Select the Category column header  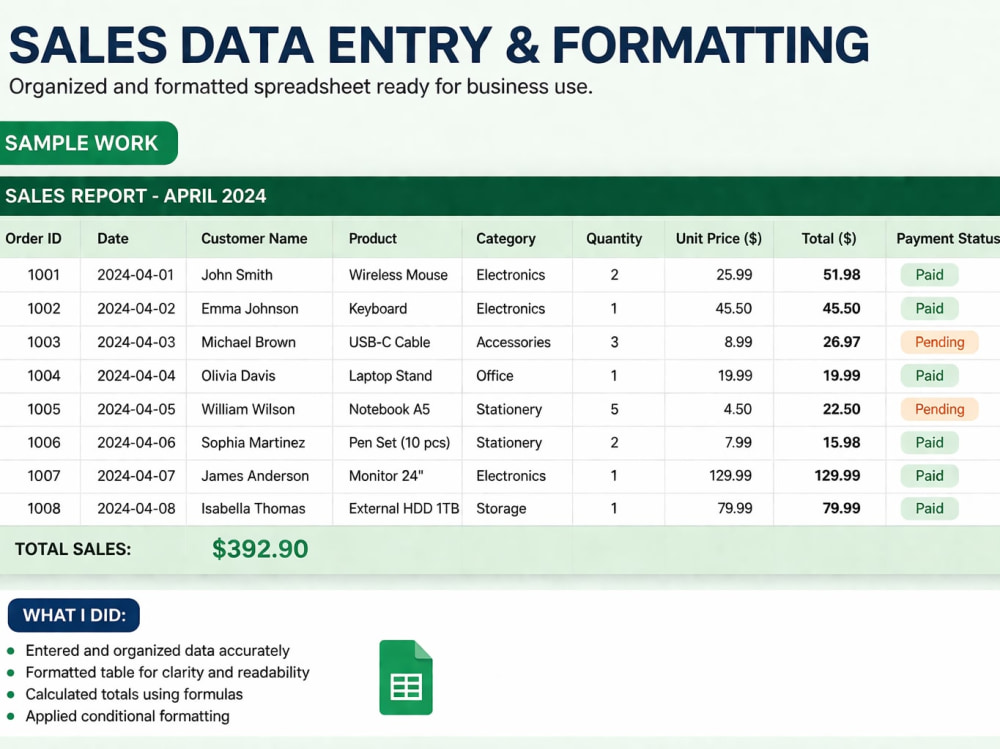click(506, 239)
